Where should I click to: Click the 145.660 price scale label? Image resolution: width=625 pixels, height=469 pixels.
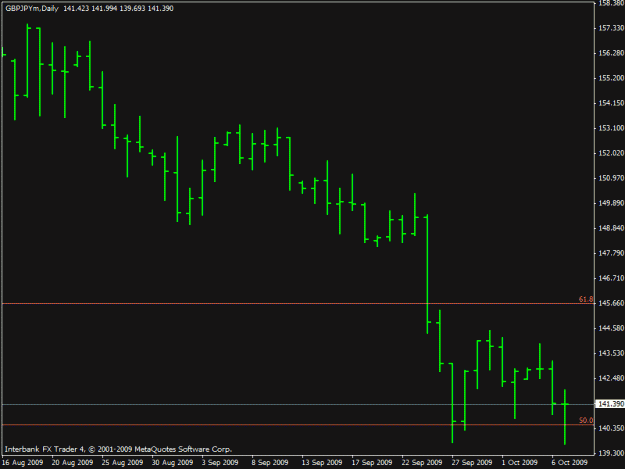point(611,303)
